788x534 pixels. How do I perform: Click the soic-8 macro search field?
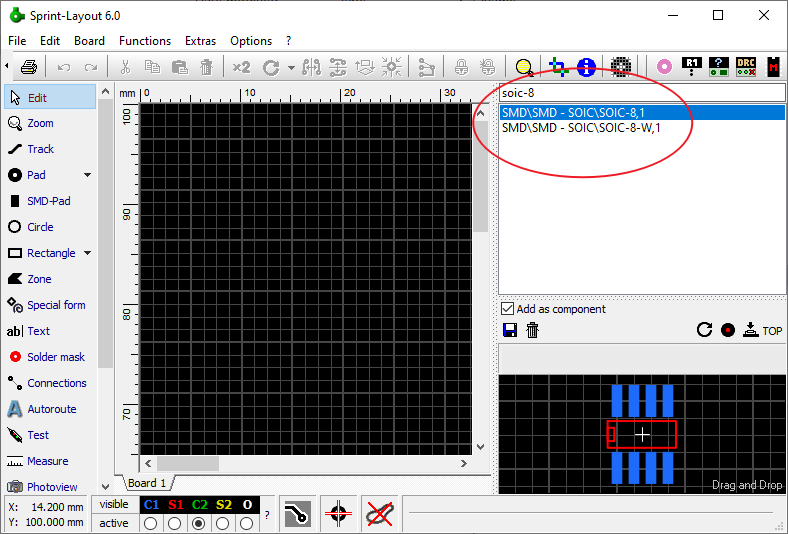[x=642, y=93]
